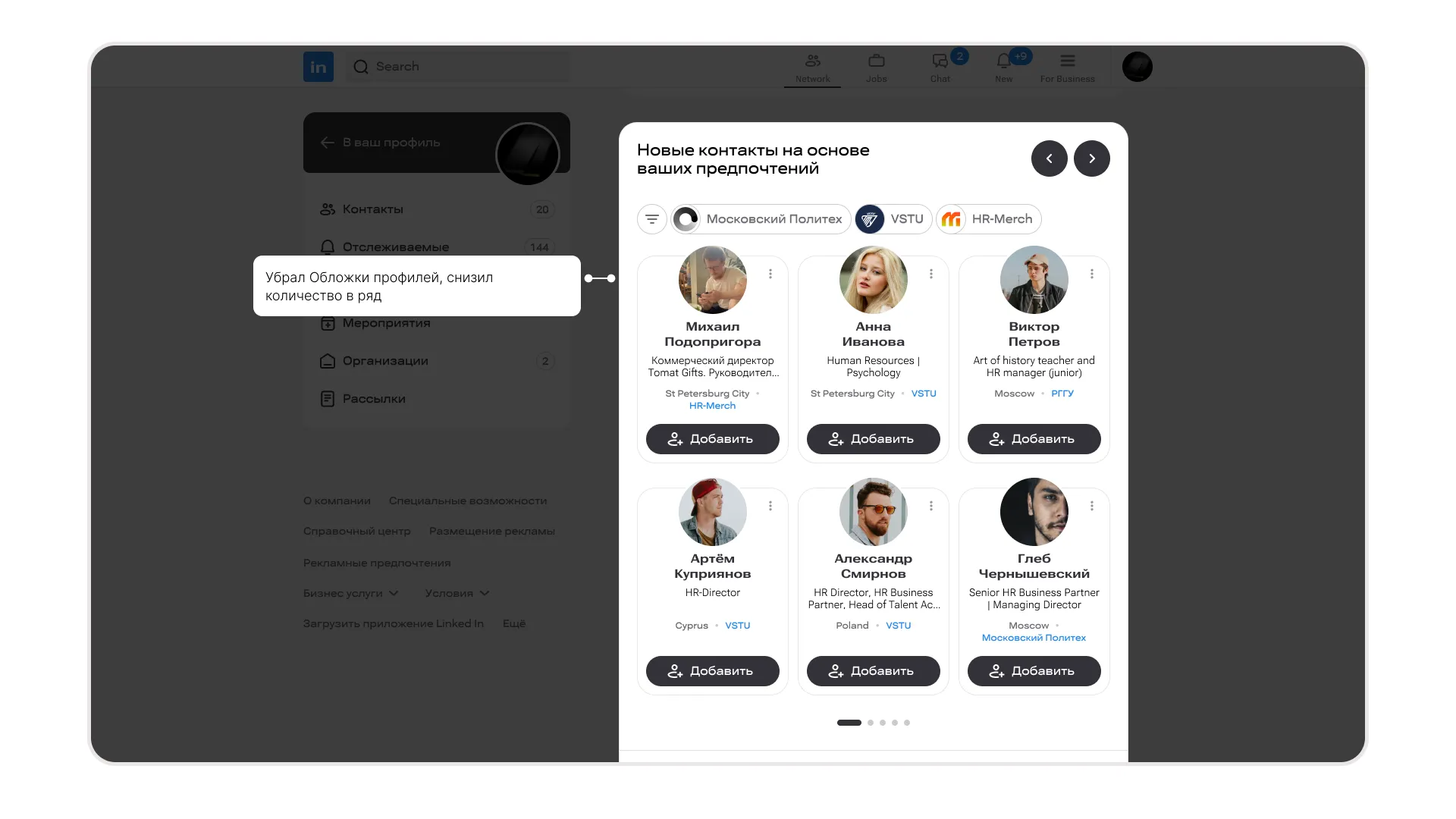
Task: Open three-dot menu on Глеб Чернышевский's card
Action: 1091,506
